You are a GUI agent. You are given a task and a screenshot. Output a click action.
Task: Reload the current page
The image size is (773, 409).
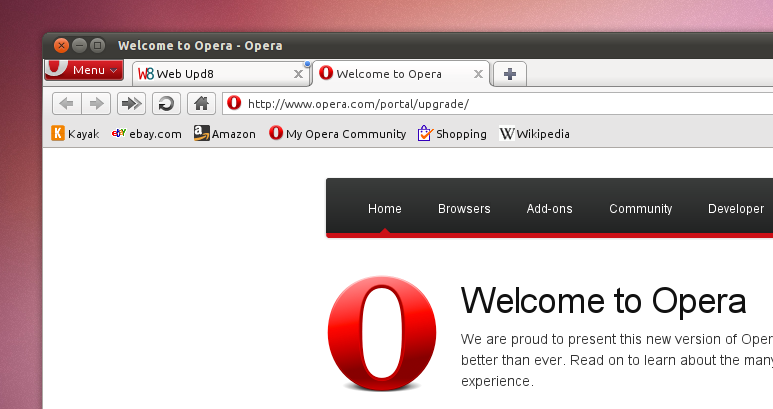166,103
